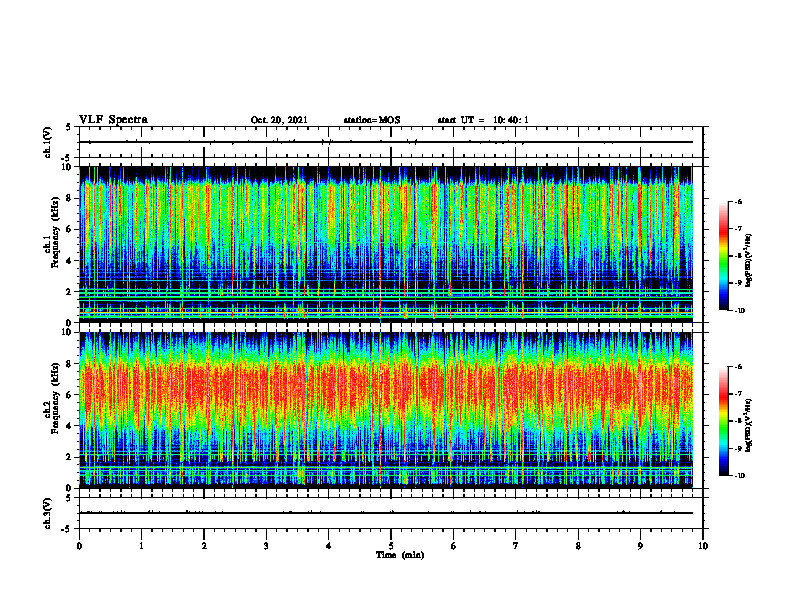
Task: Click the "2" tick on the time axis
Action: click(x=204, y=546)
